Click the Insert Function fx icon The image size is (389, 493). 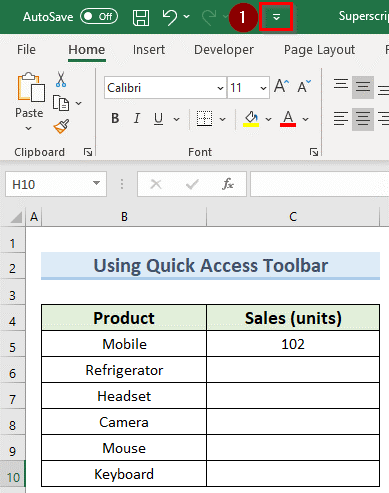[228, 184]
